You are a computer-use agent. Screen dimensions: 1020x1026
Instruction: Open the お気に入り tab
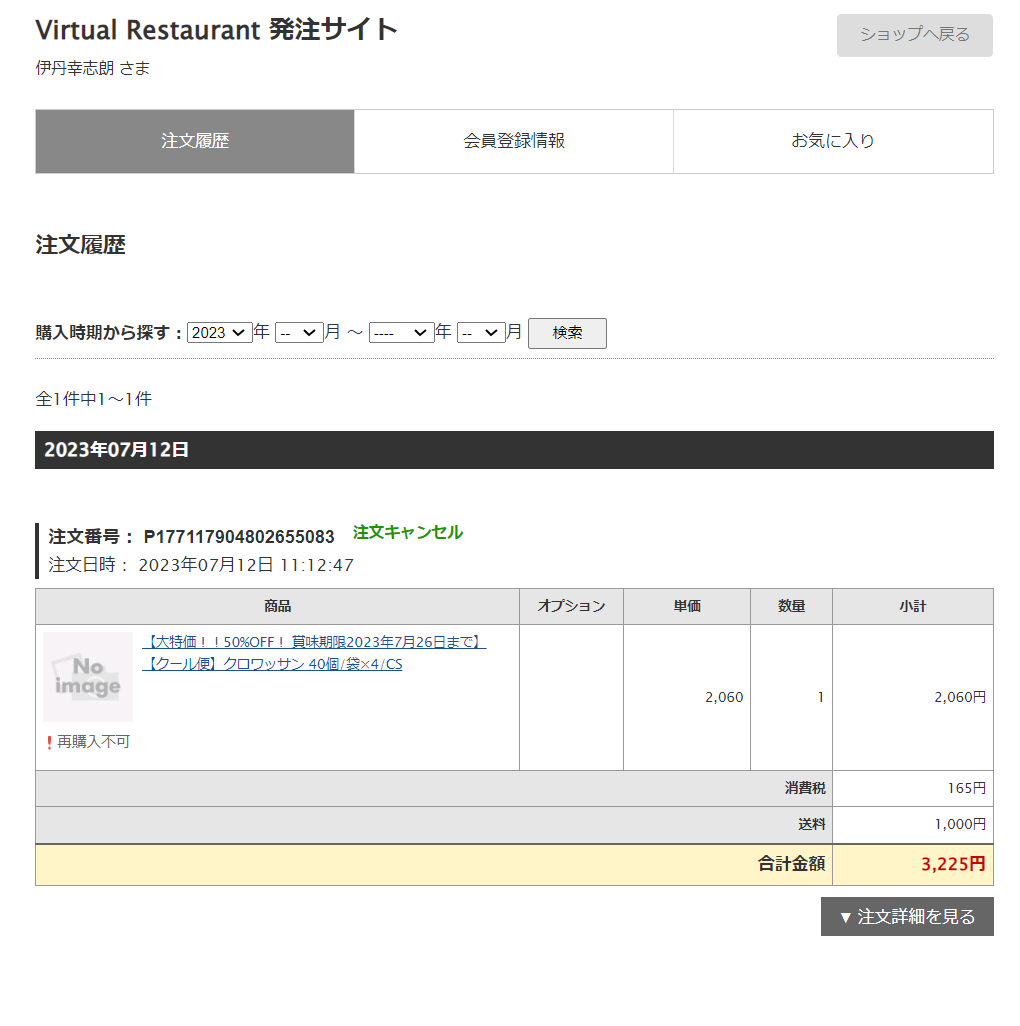(833, 141)
